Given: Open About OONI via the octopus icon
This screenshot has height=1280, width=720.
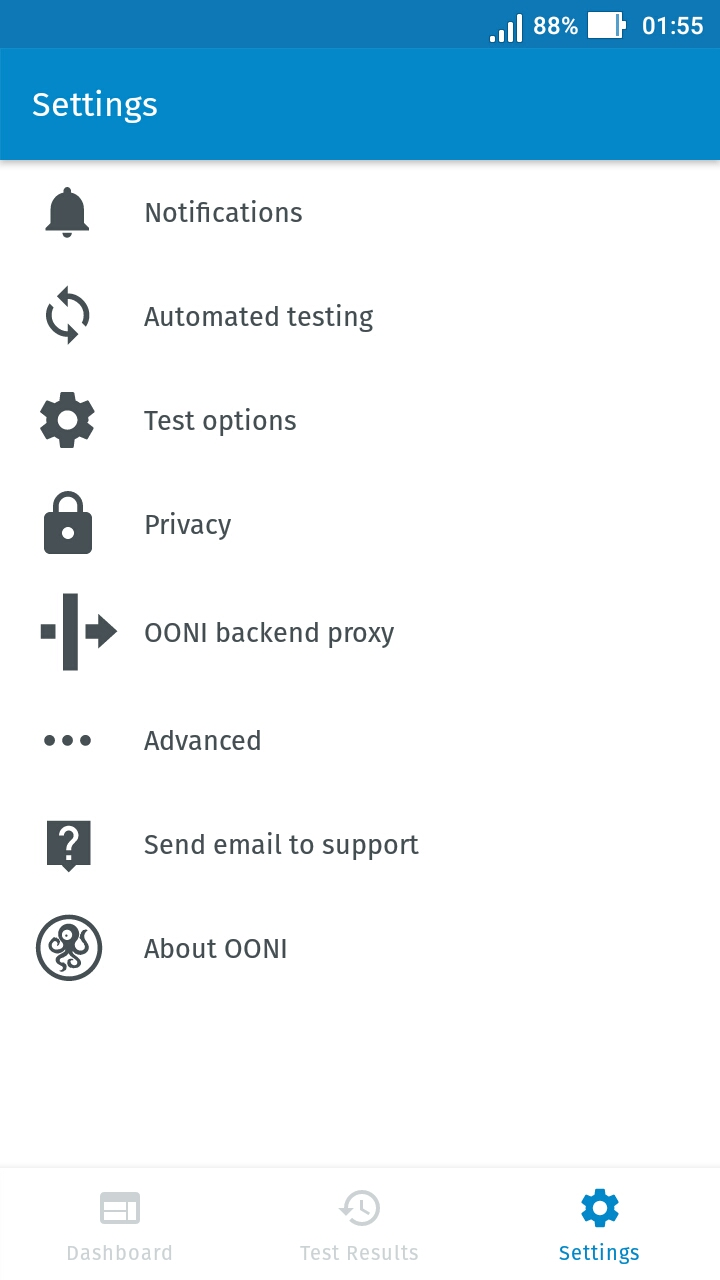Looking at the screenshot, I should (x=68, y=947).
